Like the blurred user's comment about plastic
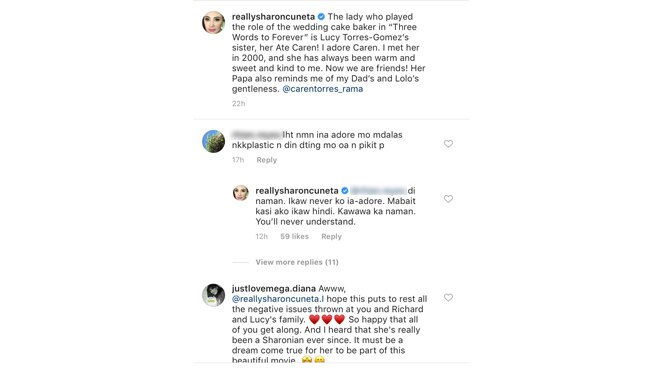The image size is (660, 368). tap(448, 144)
